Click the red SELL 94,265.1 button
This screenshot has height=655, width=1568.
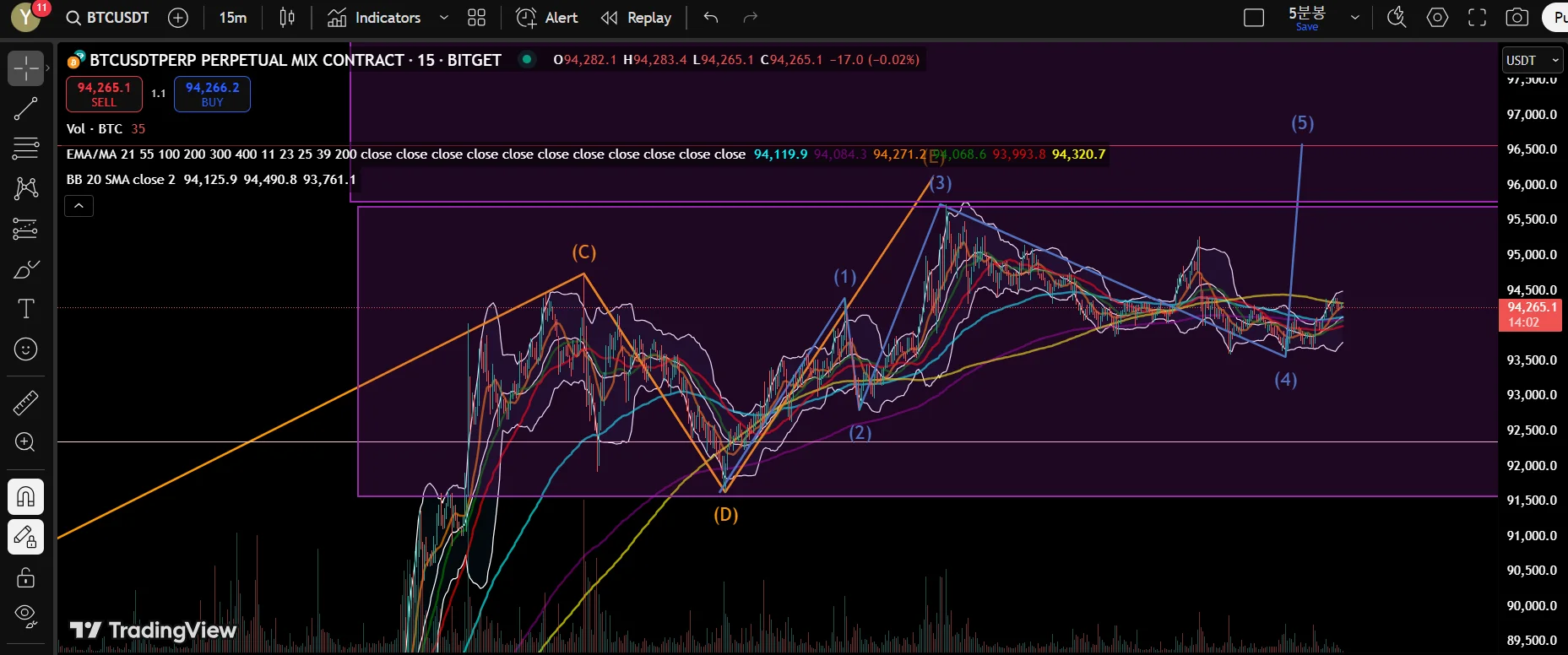pyautogui.click(x=104, y=94)
